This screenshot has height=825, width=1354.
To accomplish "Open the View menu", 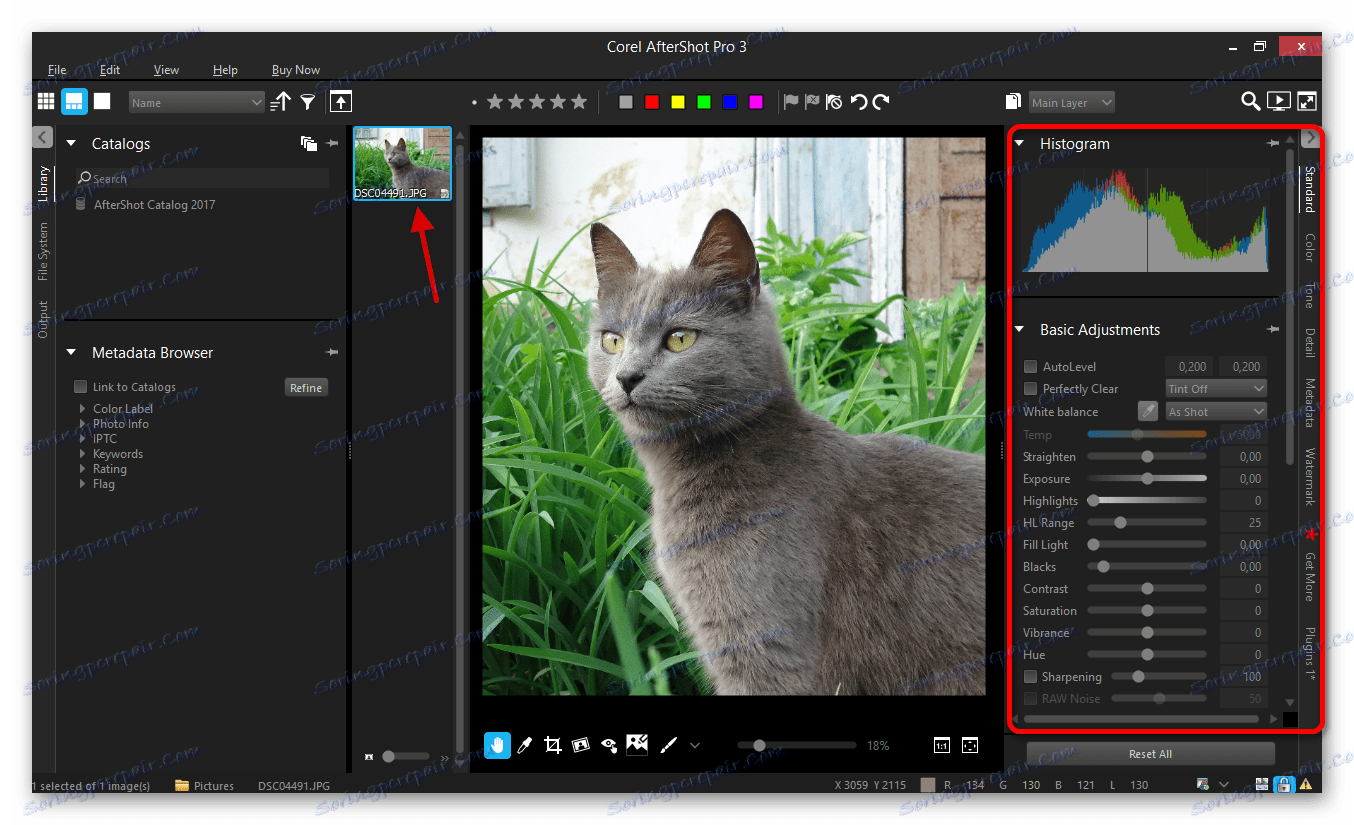I will pyautogui.click(x=166, y=70).
